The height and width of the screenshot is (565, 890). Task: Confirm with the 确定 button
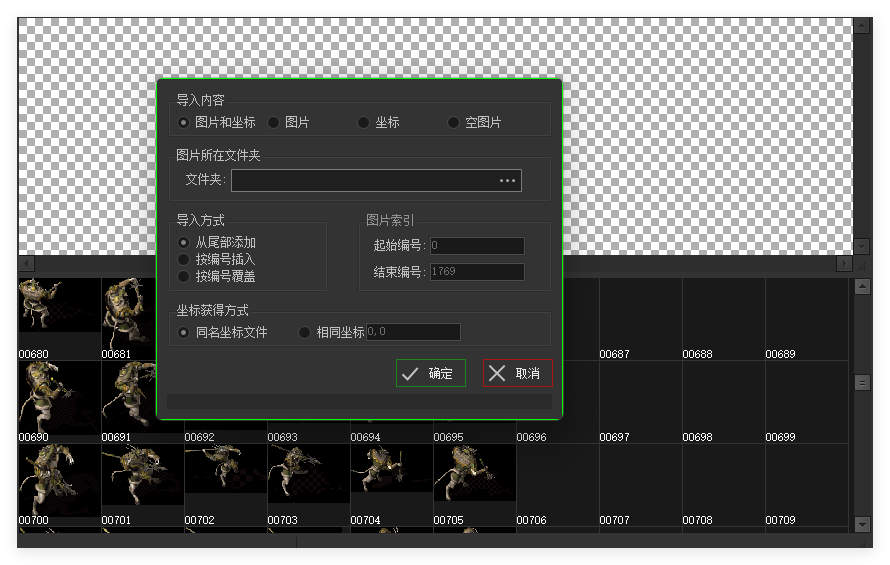(431, 373)
